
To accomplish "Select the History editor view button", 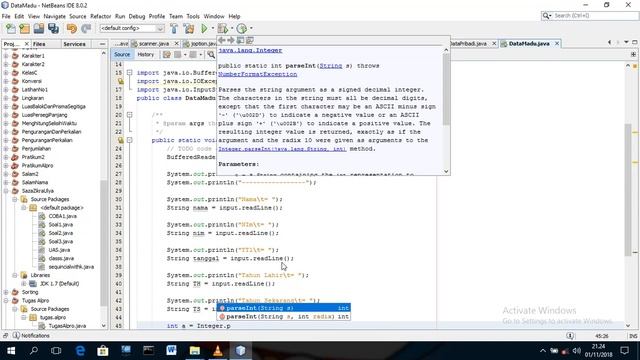I will pos(146,54).
